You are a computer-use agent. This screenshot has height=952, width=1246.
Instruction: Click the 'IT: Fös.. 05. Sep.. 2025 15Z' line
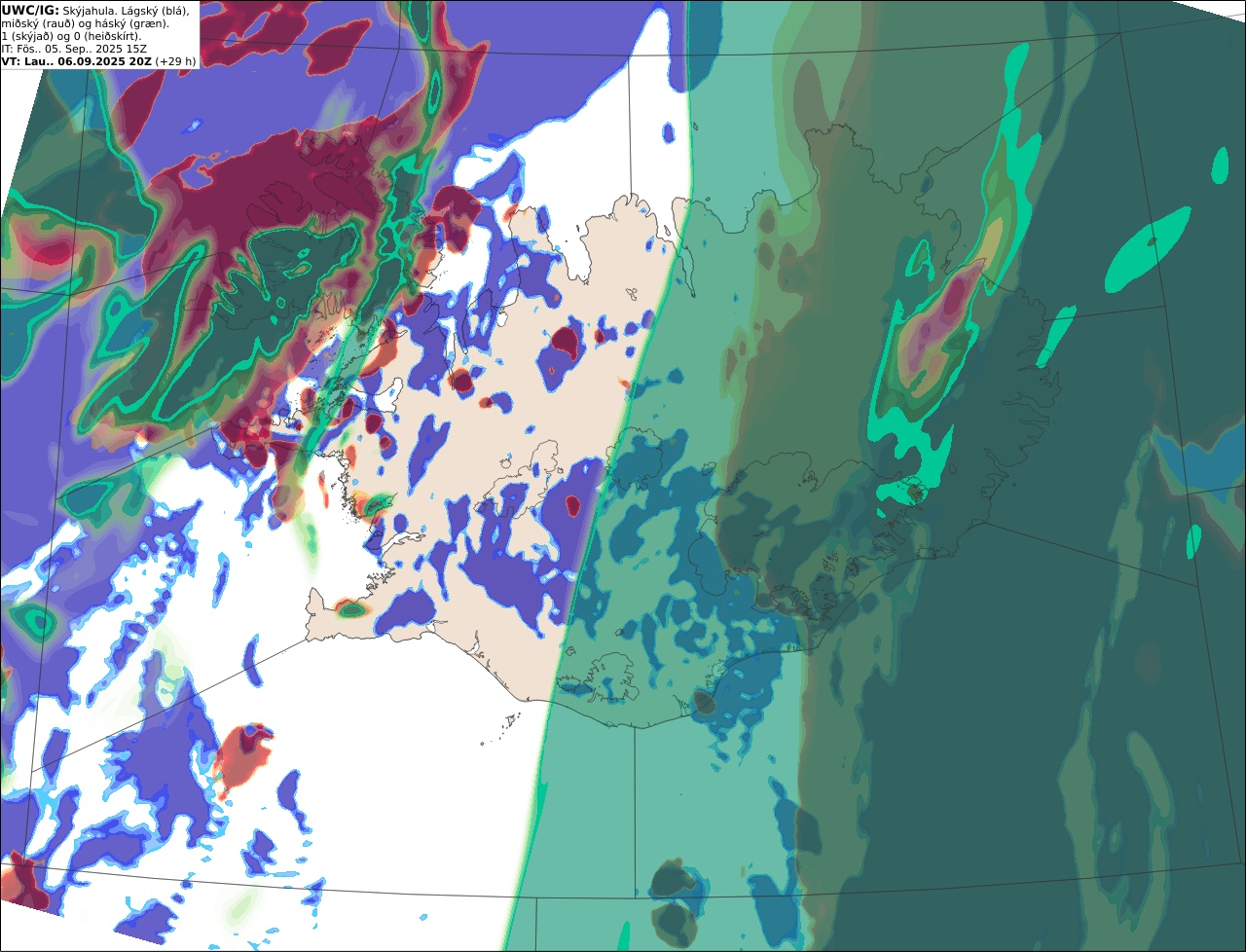74,49
